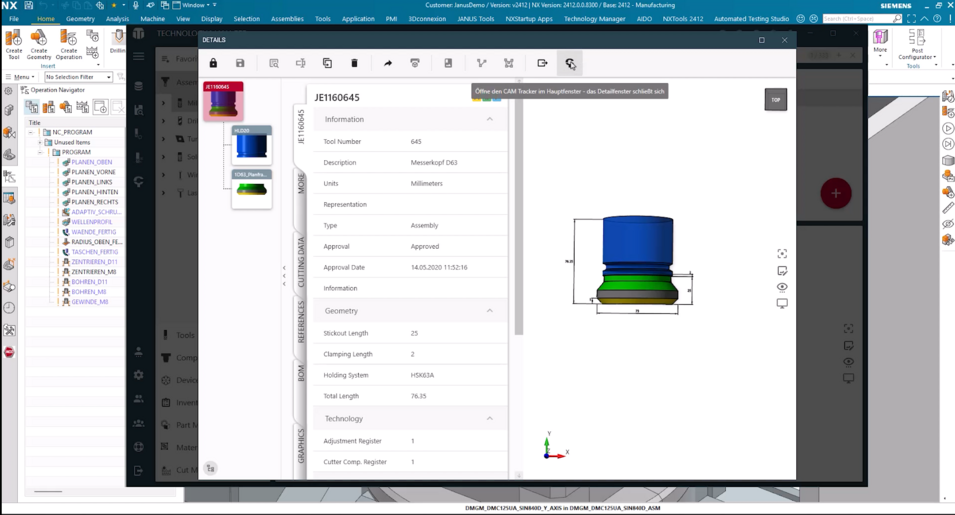This screenshot has height=515, width=955.
Task: Click the Tool Number value 645
Action: point(416,142)
